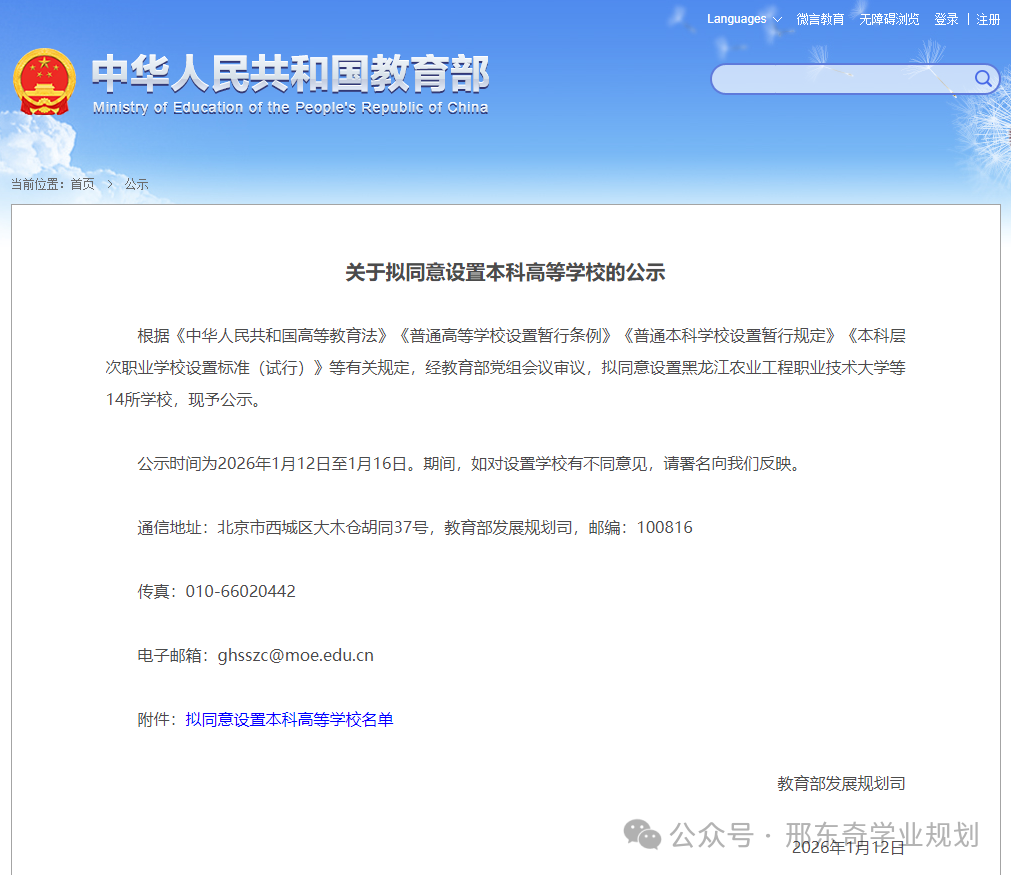1011x875 pixels.
Task: Open the 微言教育 menu item
Action: (x=820, y=19)
